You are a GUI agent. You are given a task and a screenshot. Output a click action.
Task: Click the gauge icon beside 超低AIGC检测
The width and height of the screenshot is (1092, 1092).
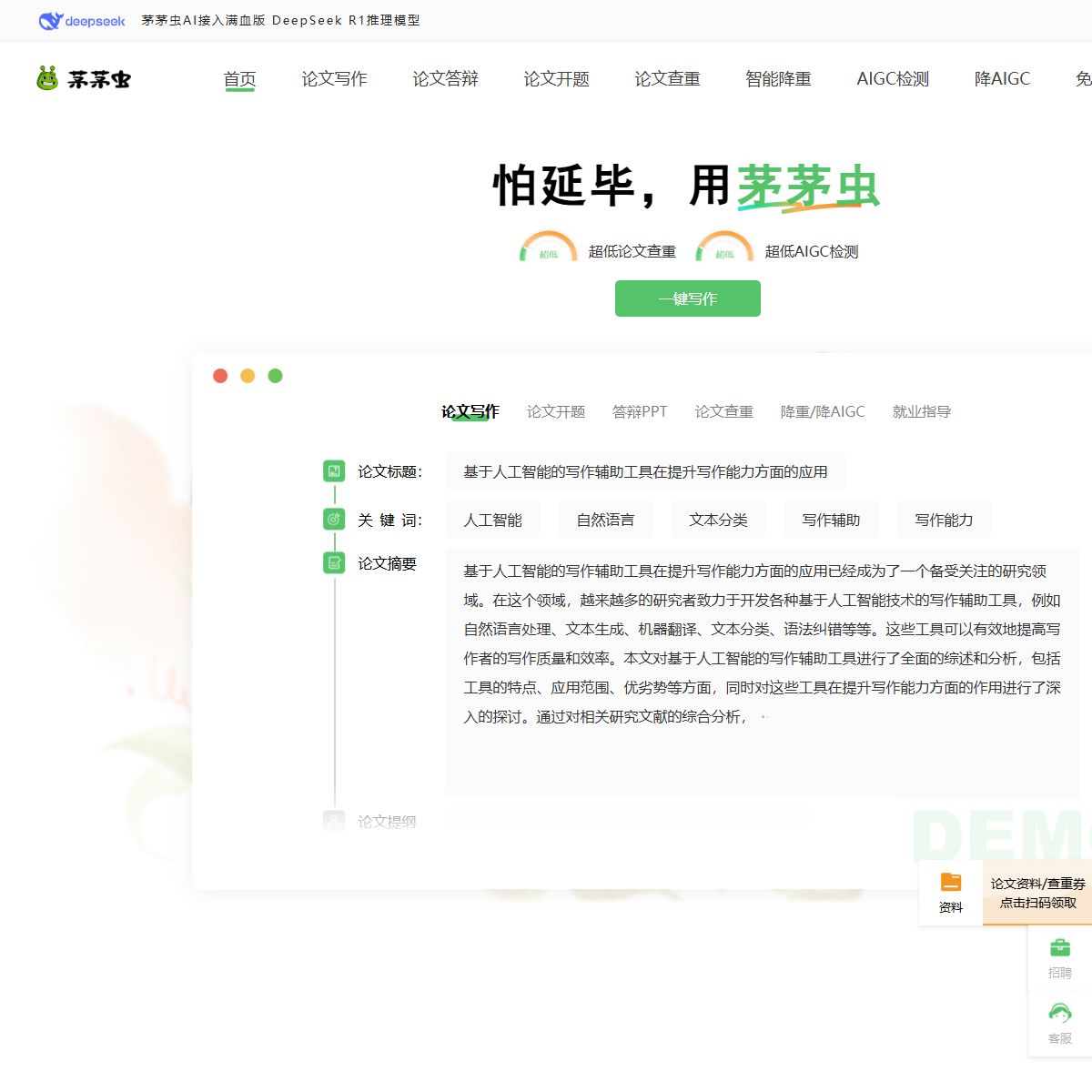point(724,248)
